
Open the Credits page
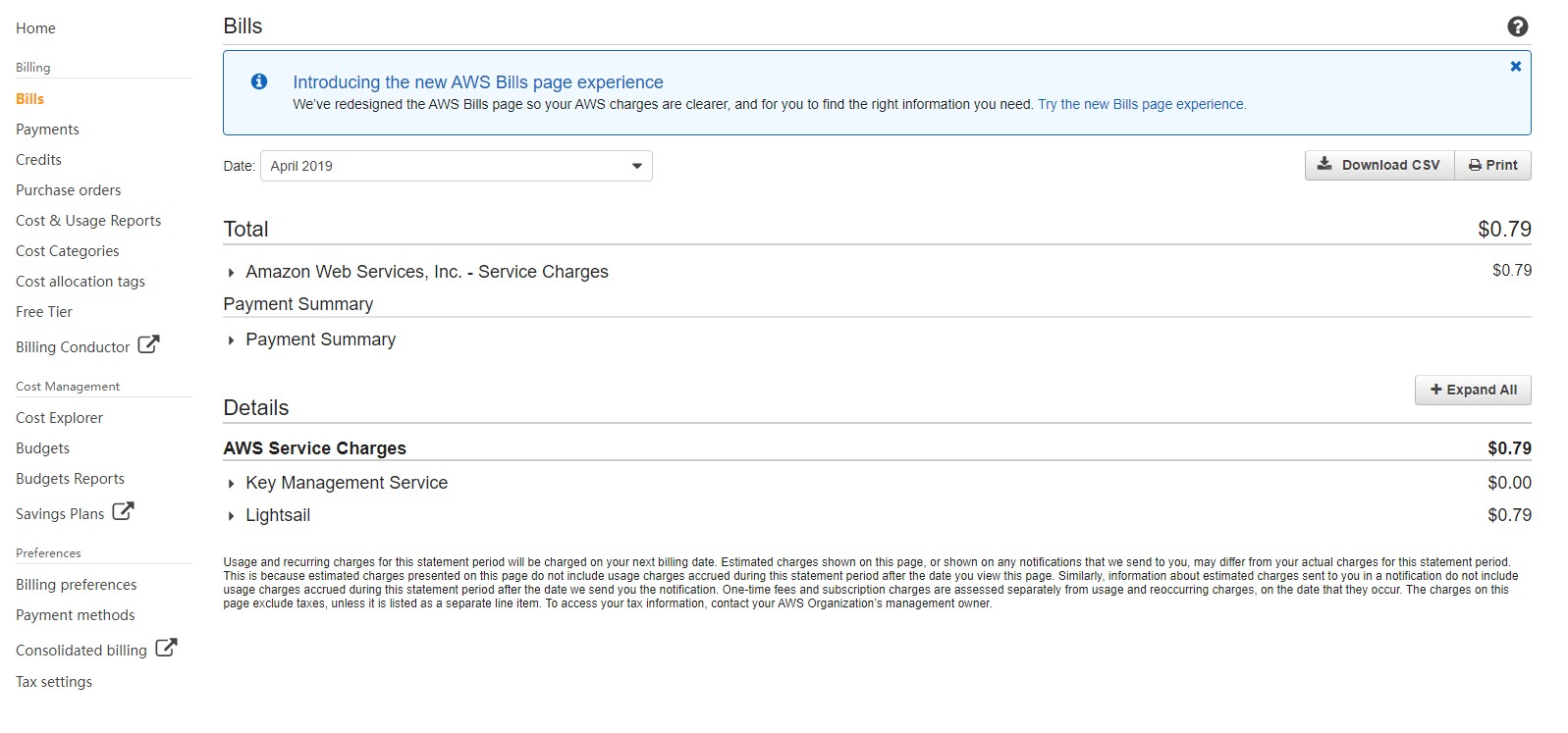pos(38,160)
